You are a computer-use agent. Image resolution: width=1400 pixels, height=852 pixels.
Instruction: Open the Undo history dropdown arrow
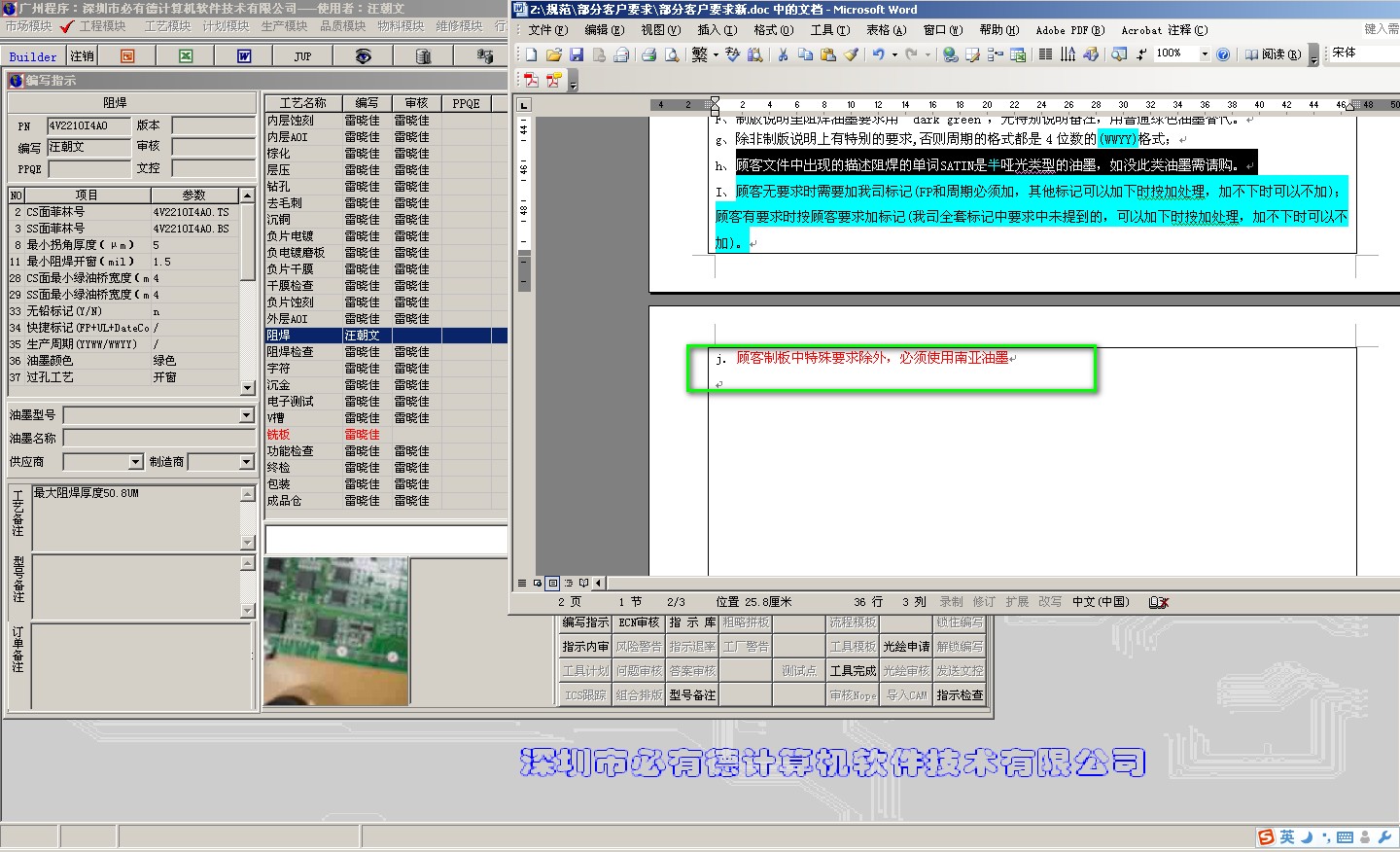pyautogui.click(x=893, y=54)
